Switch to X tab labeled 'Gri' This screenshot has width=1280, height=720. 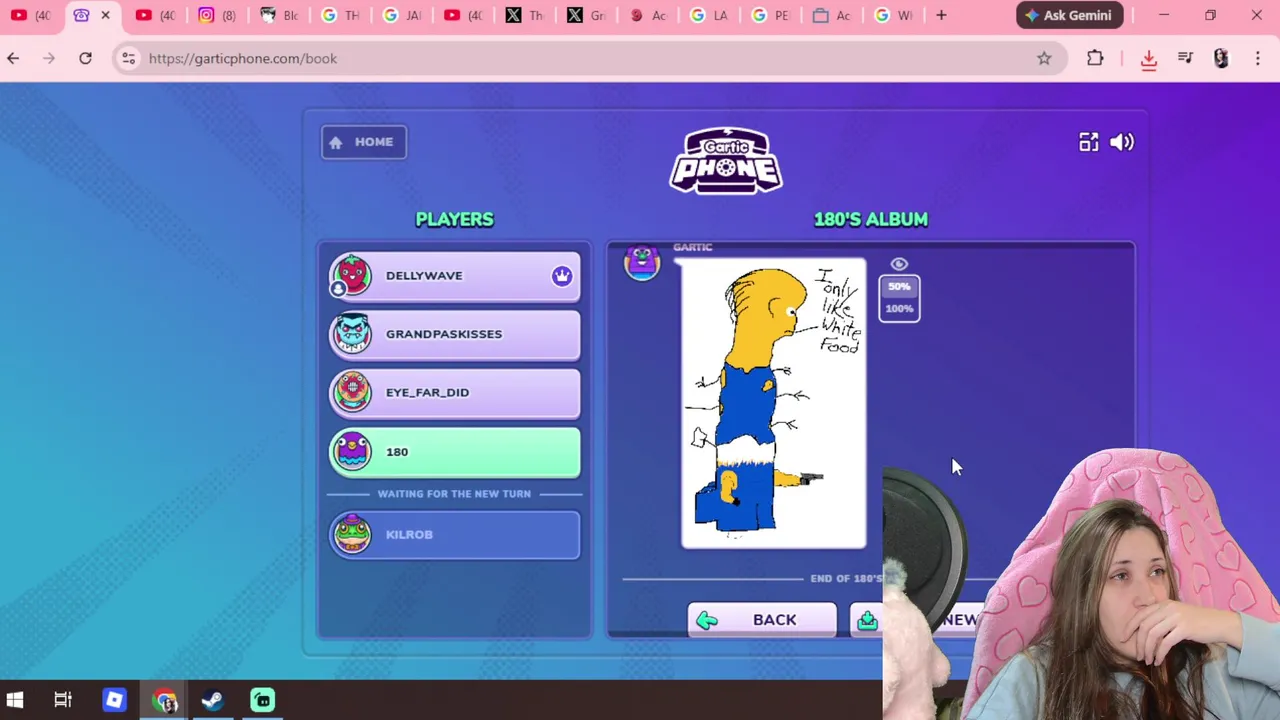[587, 15]
